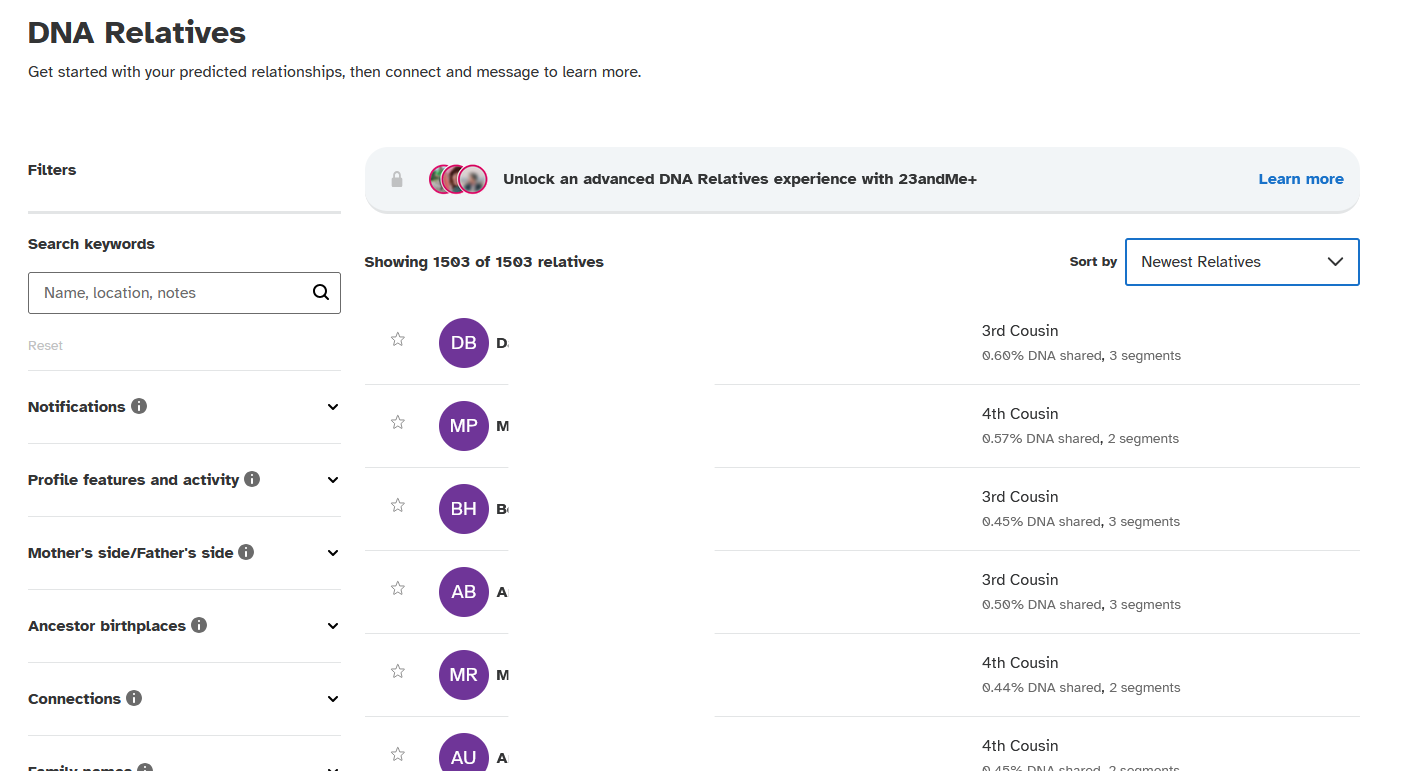1425x771 pixels.
Task: Expand Mother's side/Father's side filter
Action: point(333,553)
